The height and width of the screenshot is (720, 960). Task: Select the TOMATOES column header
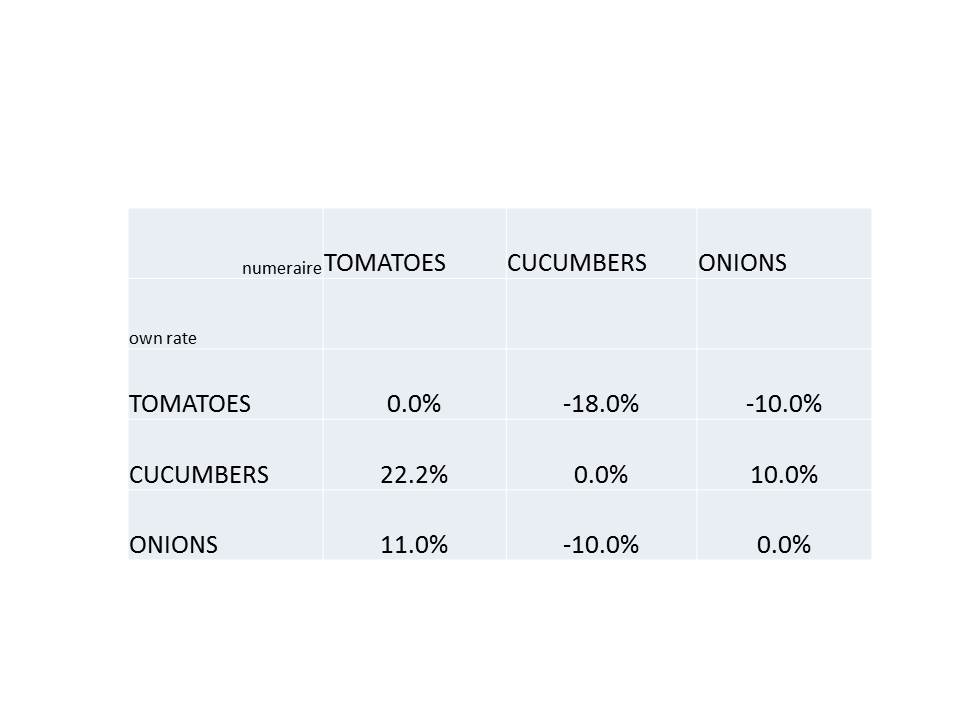385,263
